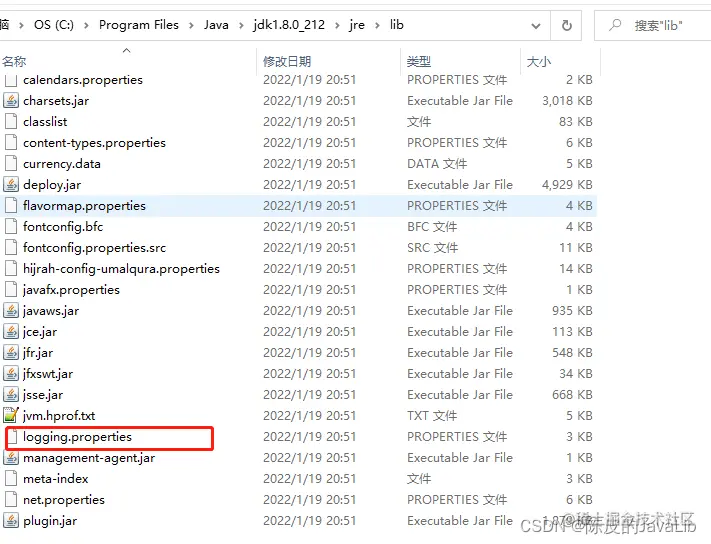This screenshot has width=711, height=544.
Task: Refresh the lib folder view
Action: [x=566, y=25]
